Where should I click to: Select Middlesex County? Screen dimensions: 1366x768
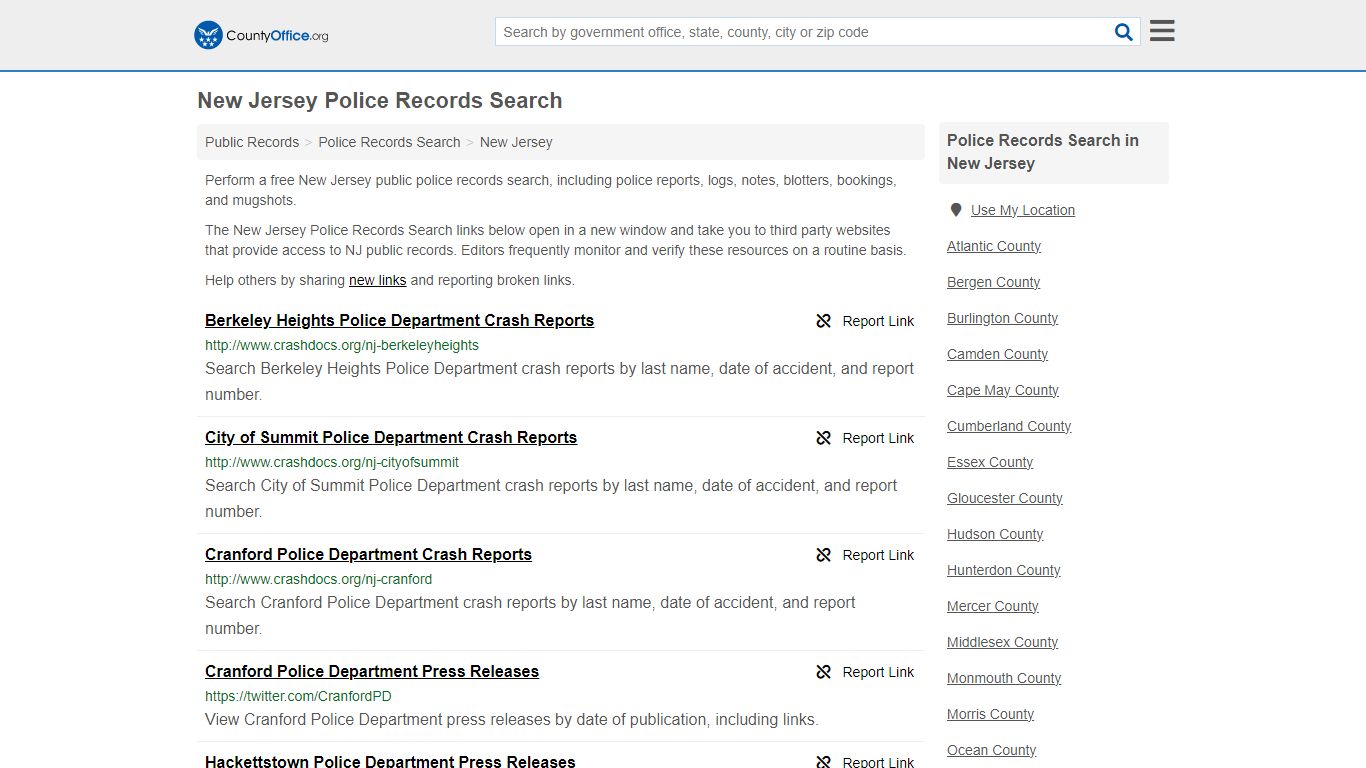(x=1002, y=642)
